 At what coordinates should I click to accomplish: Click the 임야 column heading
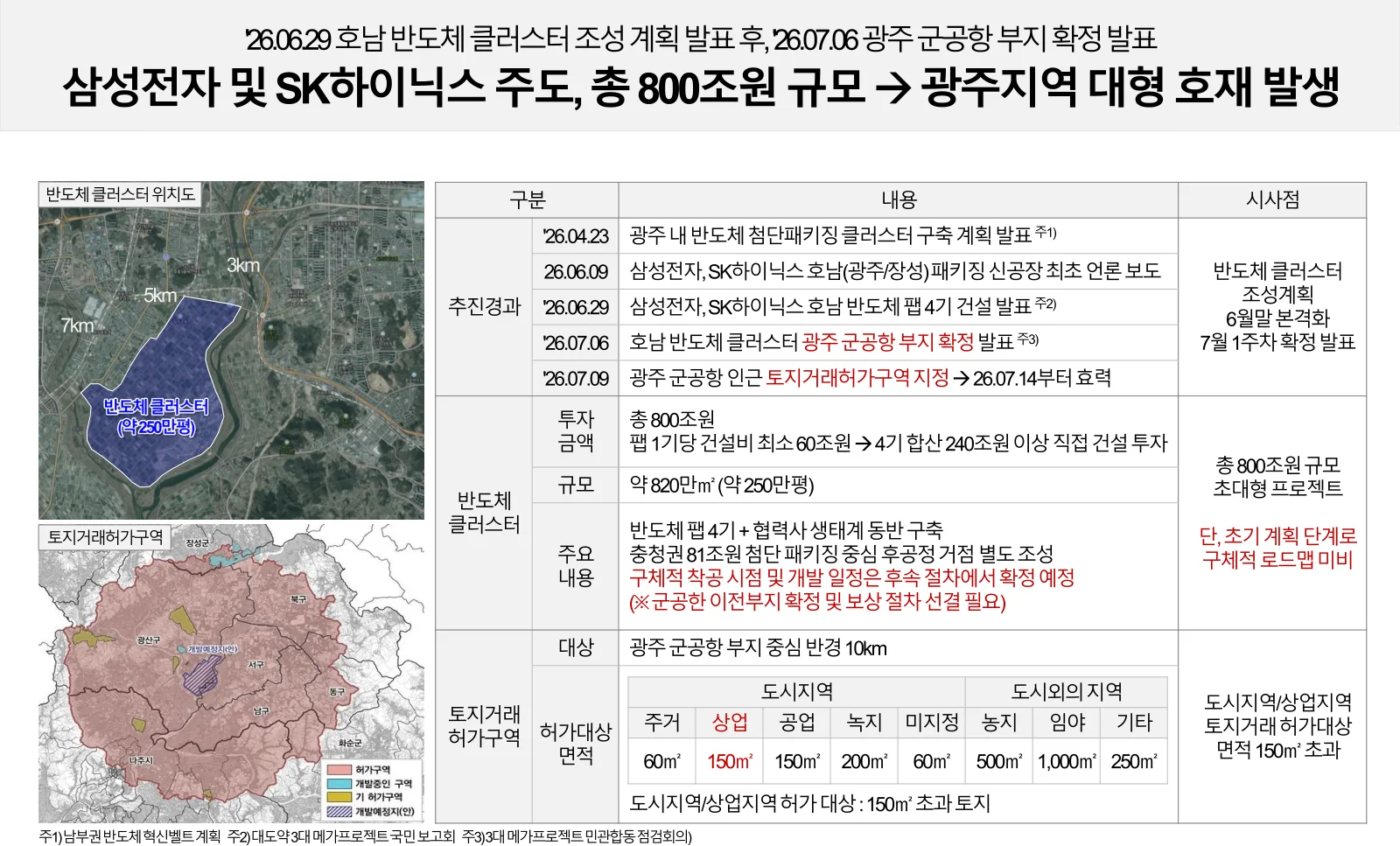(1067, 723)
